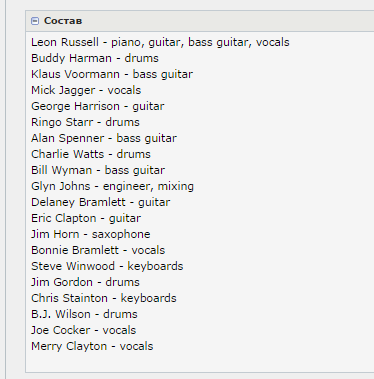Click Bill Wyman - bass guitar
The height and width of the screenshot is (379, 374).
pos(98,170)
